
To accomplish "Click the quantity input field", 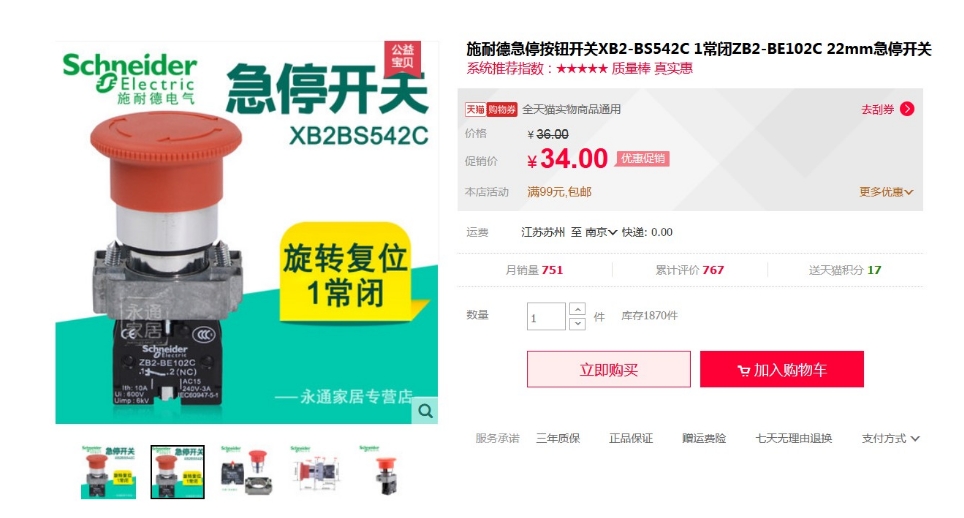I will pos(546,316).
